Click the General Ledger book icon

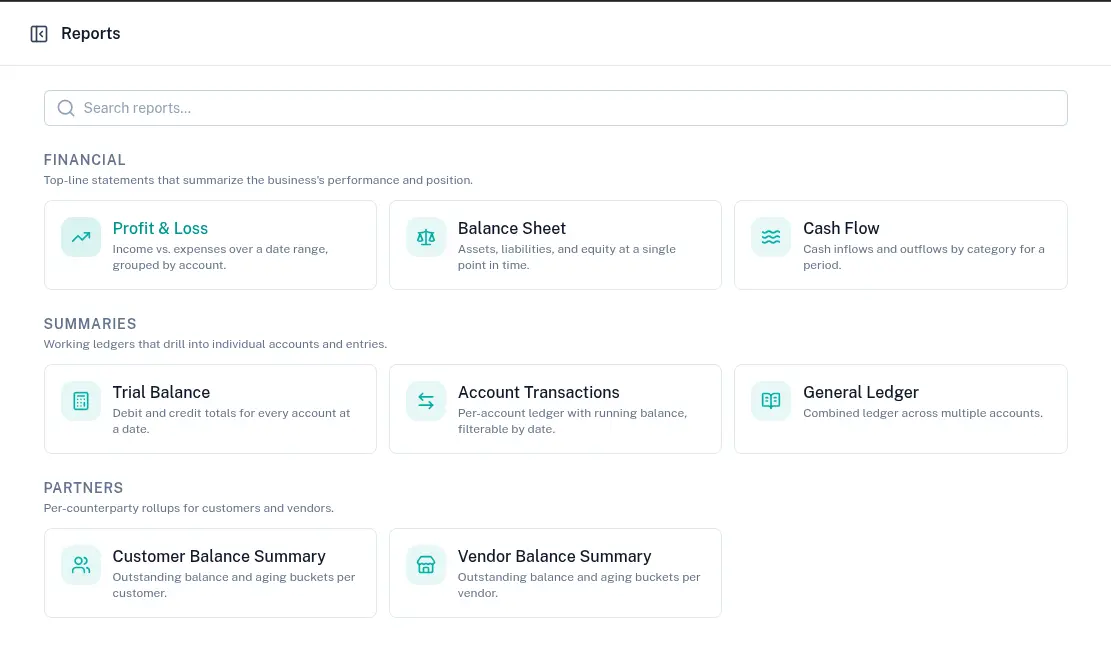(x=771, y=401)
